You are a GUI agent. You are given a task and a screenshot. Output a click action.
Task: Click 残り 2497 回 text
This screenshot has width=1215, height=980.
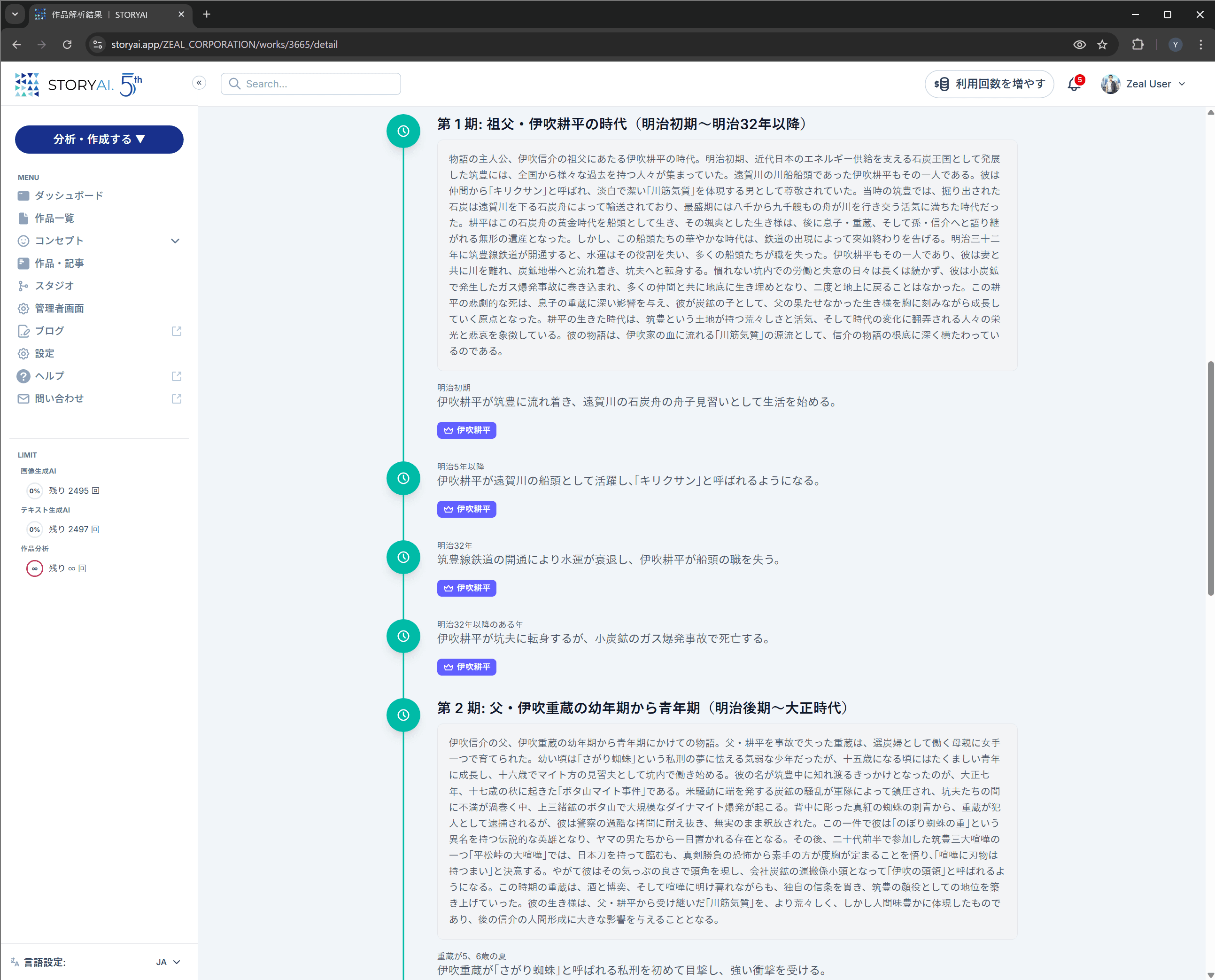click(74, 529)
